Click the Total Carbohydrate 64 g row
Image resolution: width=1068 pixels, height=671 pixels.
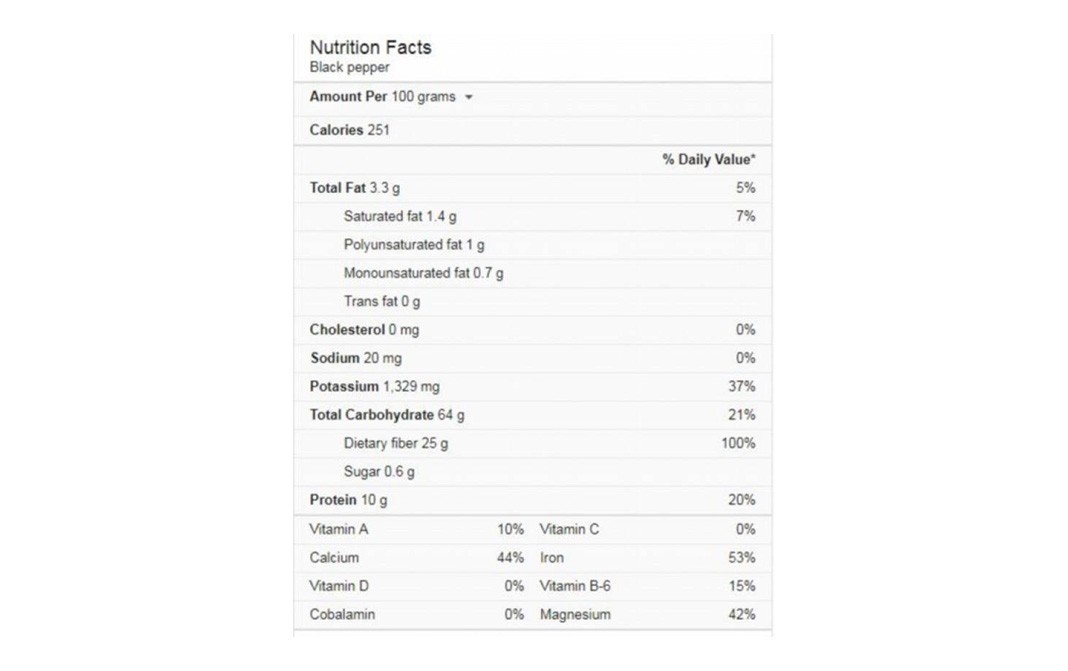(x=533, y=415)
